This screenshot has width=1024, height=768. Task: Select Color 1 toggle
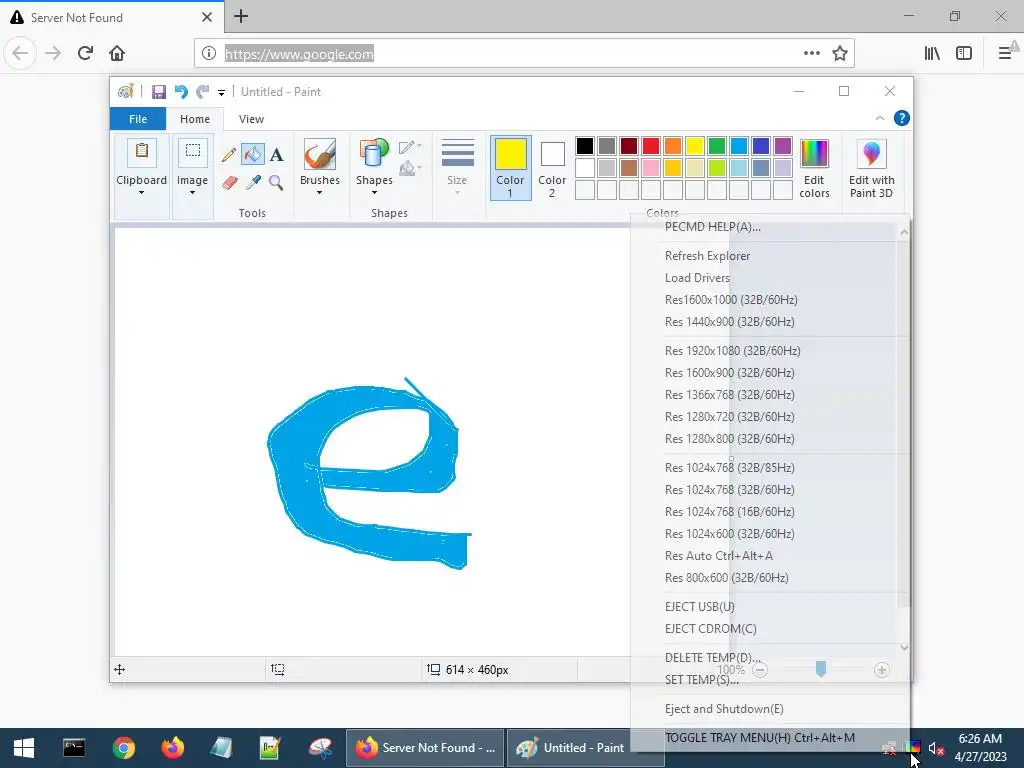pos(510,167)
